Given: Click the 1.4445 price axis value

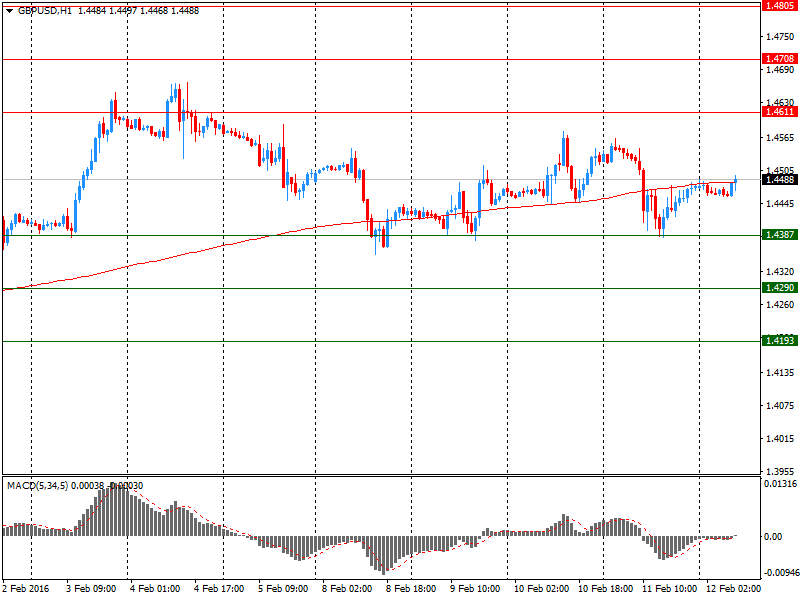Looking at the screenshot, I should pyautogui.click(x=780, y=204).
